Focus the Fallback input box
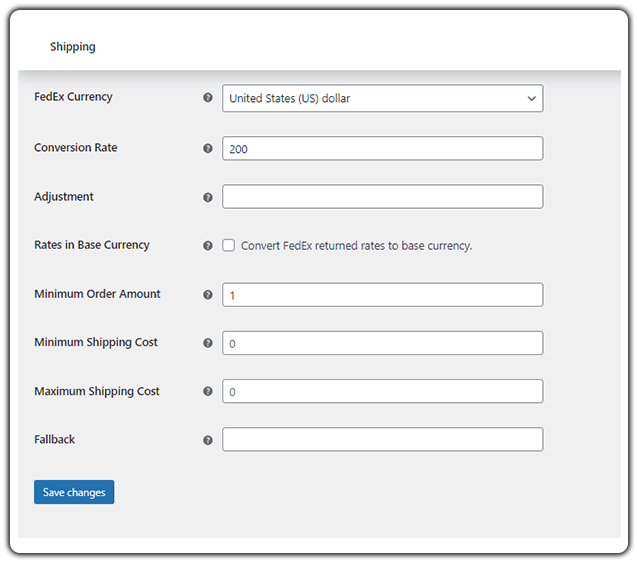Screen dimensions: 637x562 click(x=382, y=440)
